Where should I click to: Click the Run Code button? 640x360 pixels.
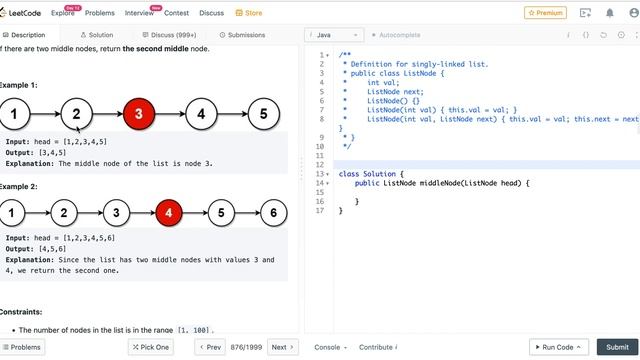click(x=559, y=347)
